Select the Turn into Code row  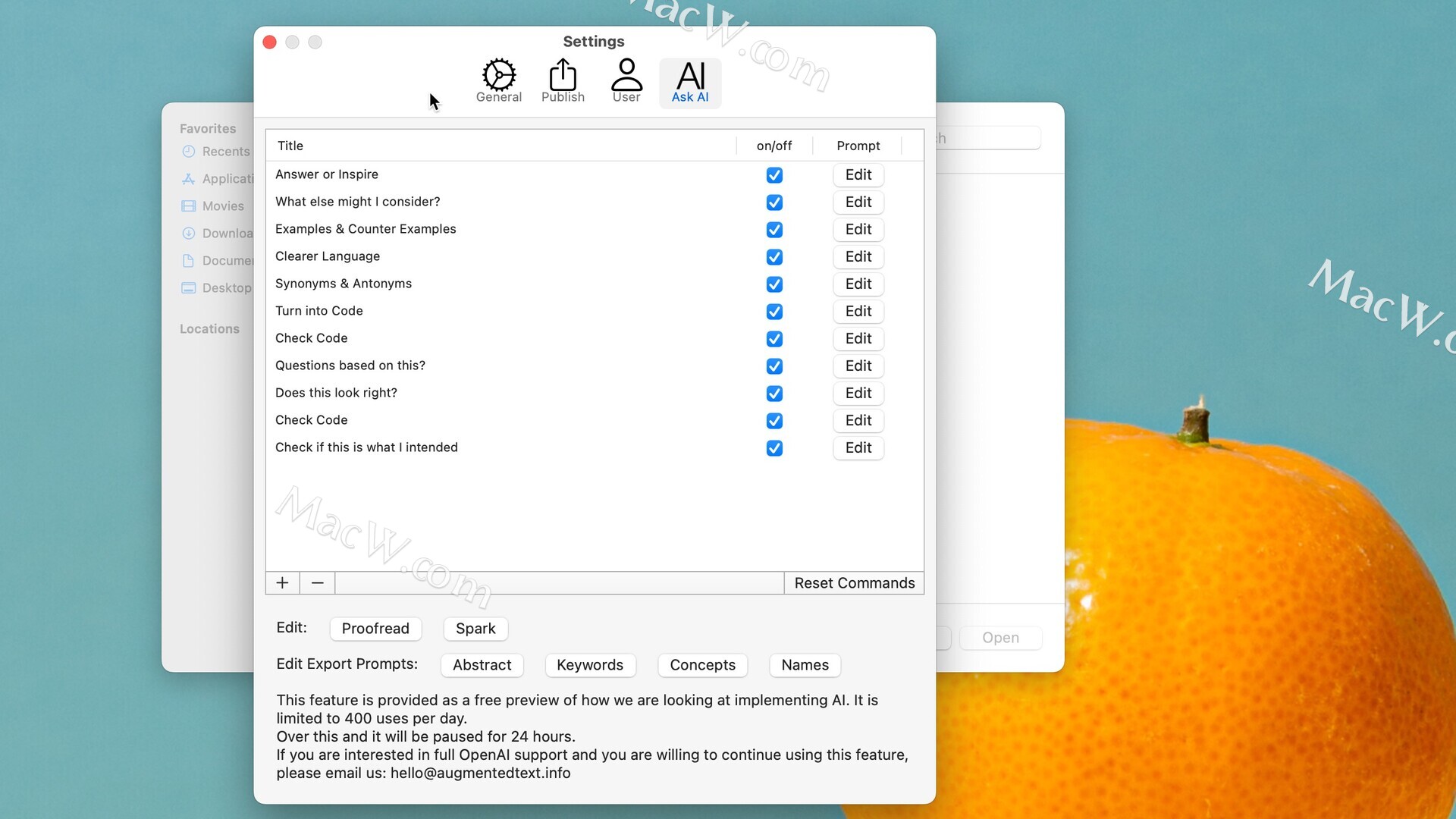(595, 312)
